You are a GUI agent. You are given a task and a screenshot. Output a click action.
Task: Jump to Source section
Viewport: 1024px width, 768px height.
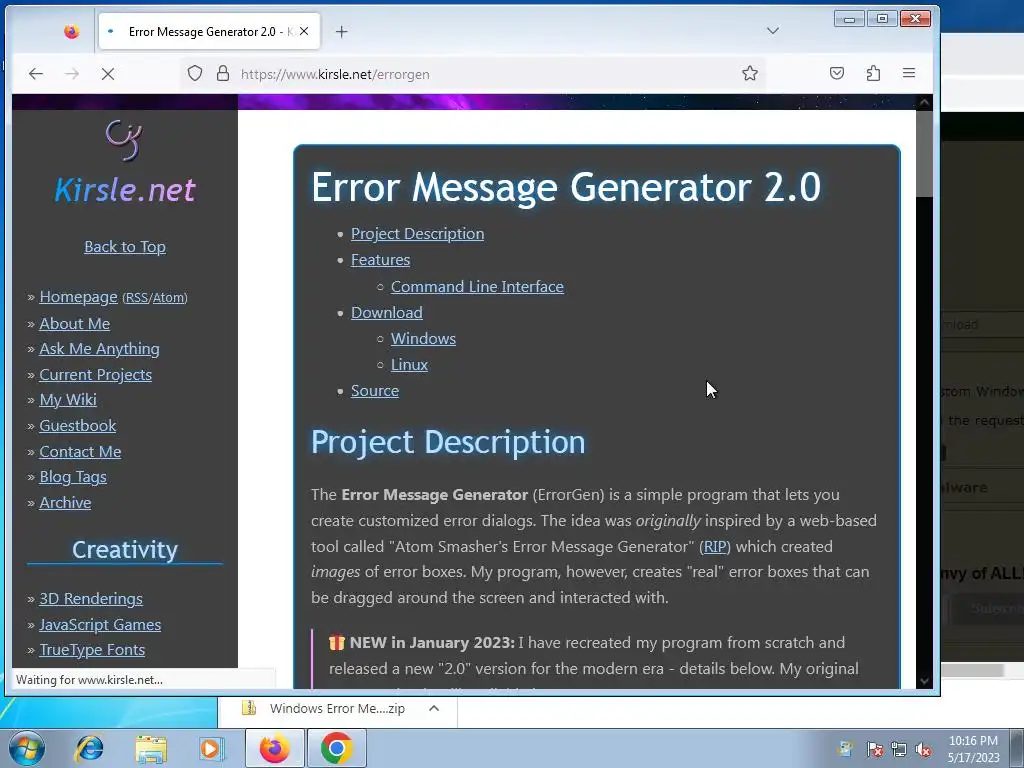pos(375,391)
